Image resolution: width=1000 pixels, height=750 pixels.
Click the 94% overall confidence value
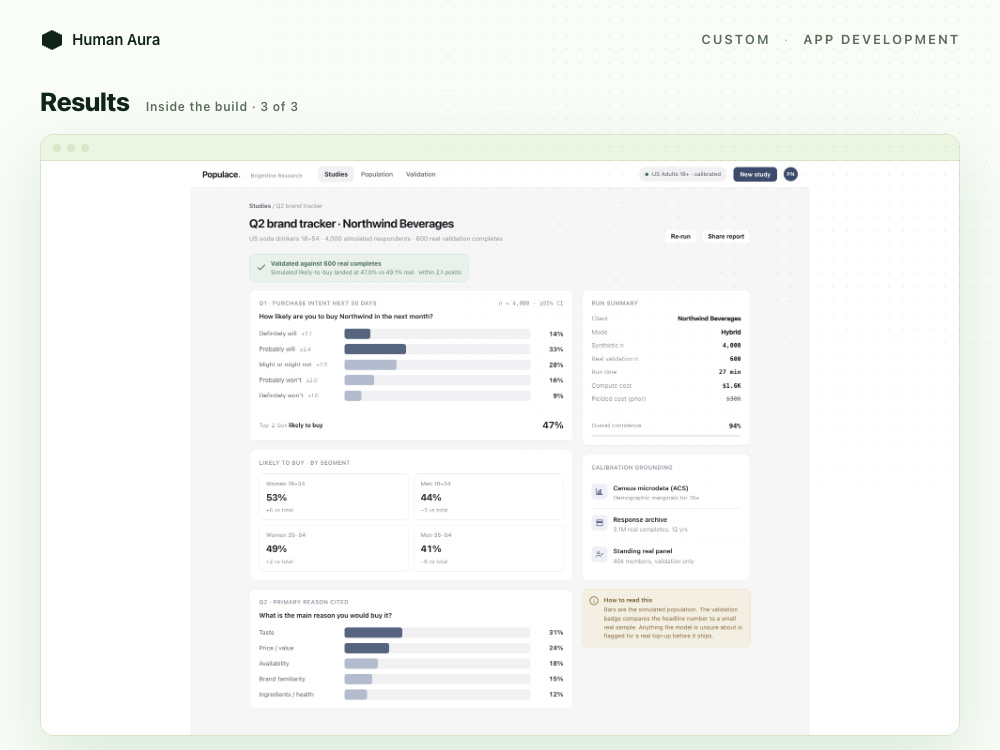point(735,425)
